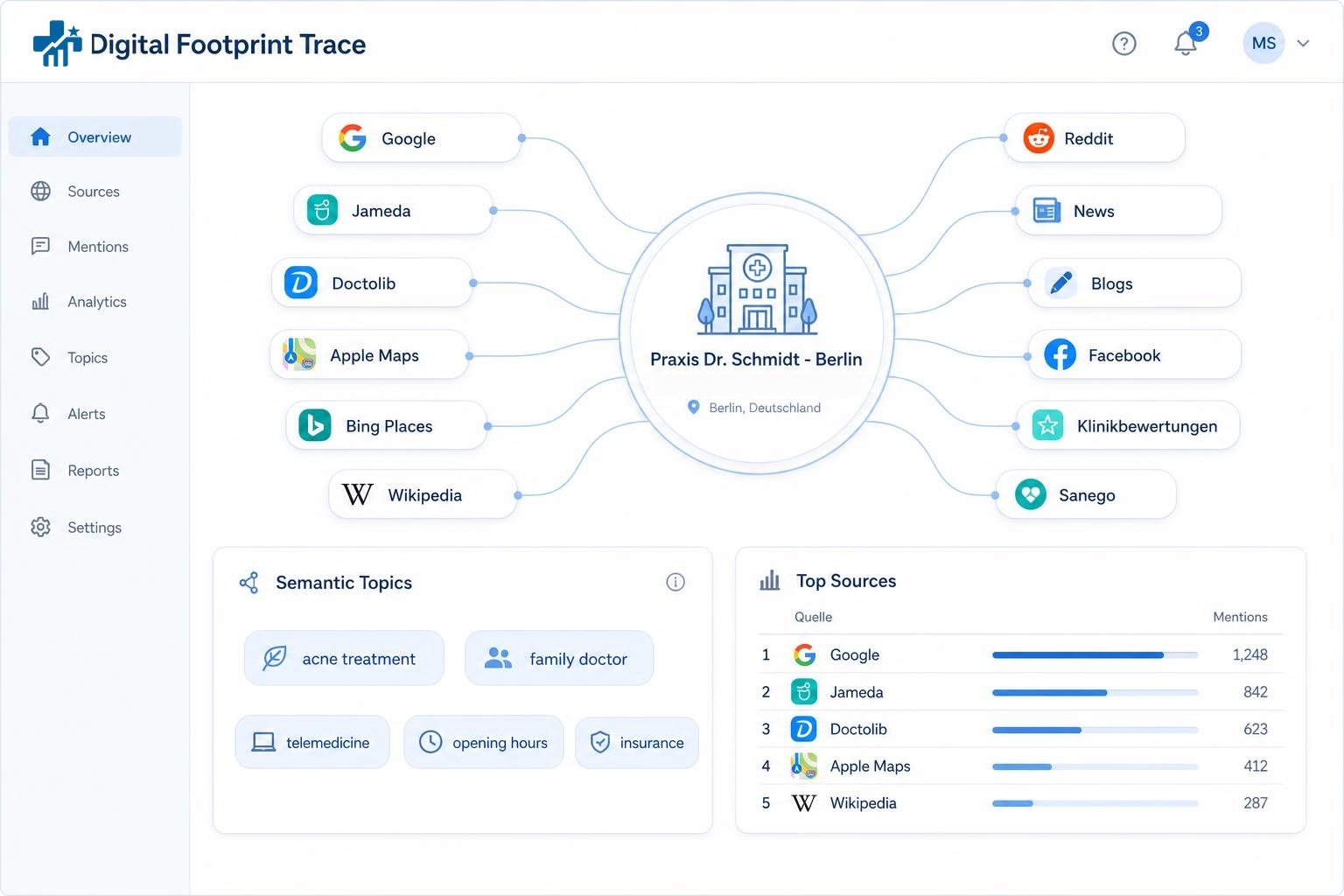The image size is (1344, 896).
Task: Open Analytics in the sidebar
Action: [95, 302]
